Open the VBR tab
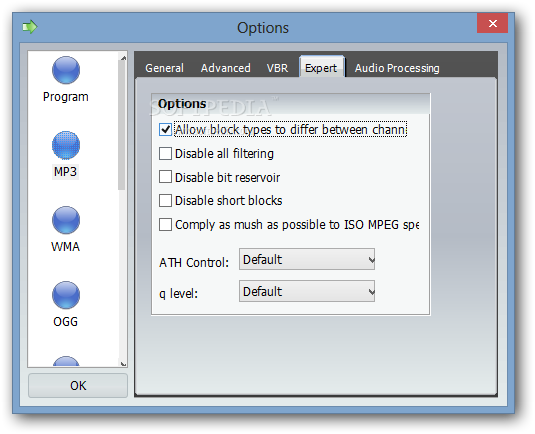The image size is (535, 434). pos(277,68)
